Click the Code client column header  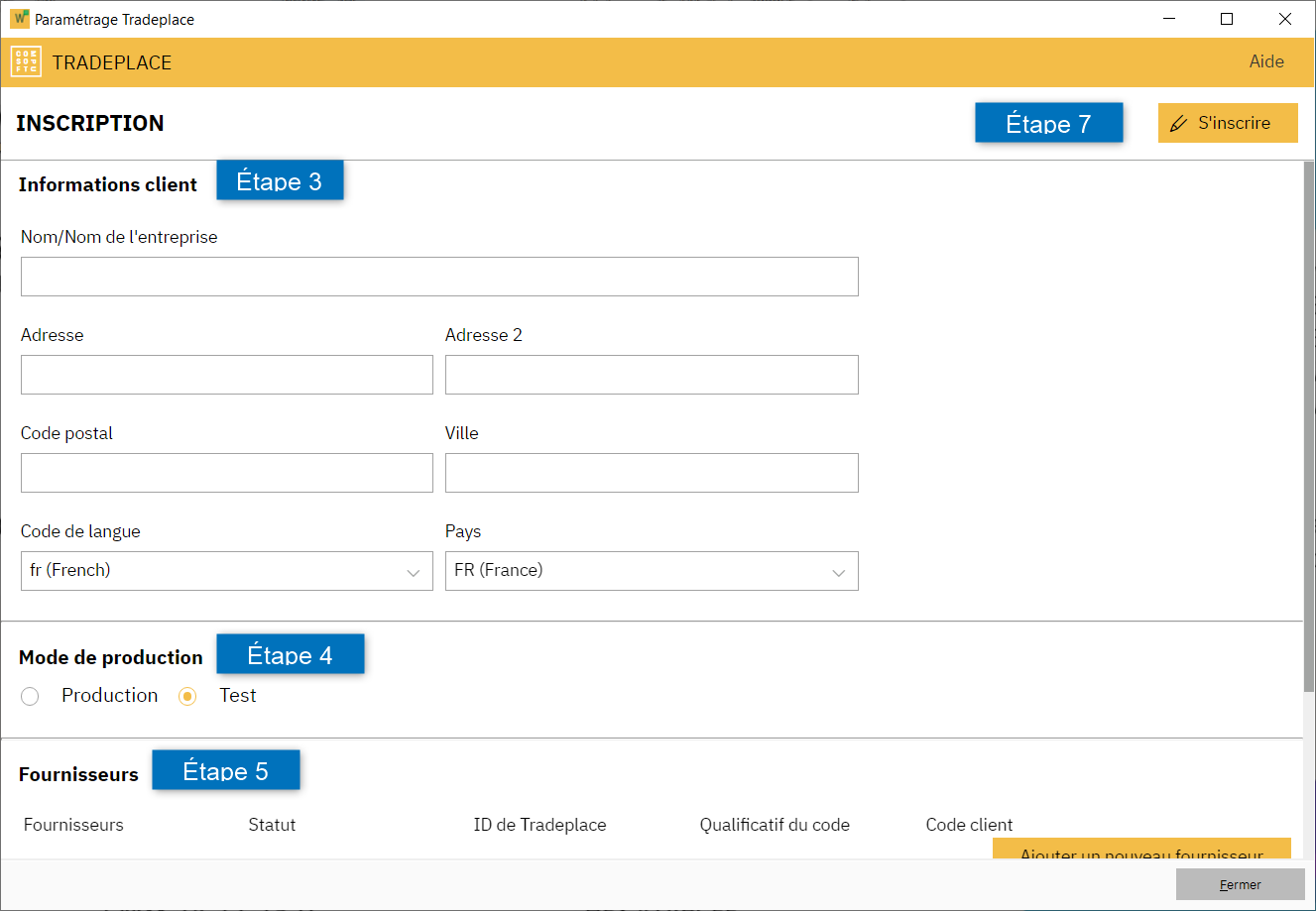pos(969,825)
